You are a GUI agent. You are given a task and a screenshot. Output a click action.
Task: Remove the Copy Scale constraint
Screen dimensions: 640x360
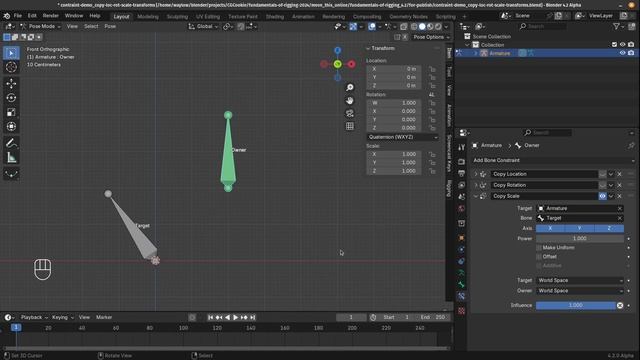tap(619, 196)
